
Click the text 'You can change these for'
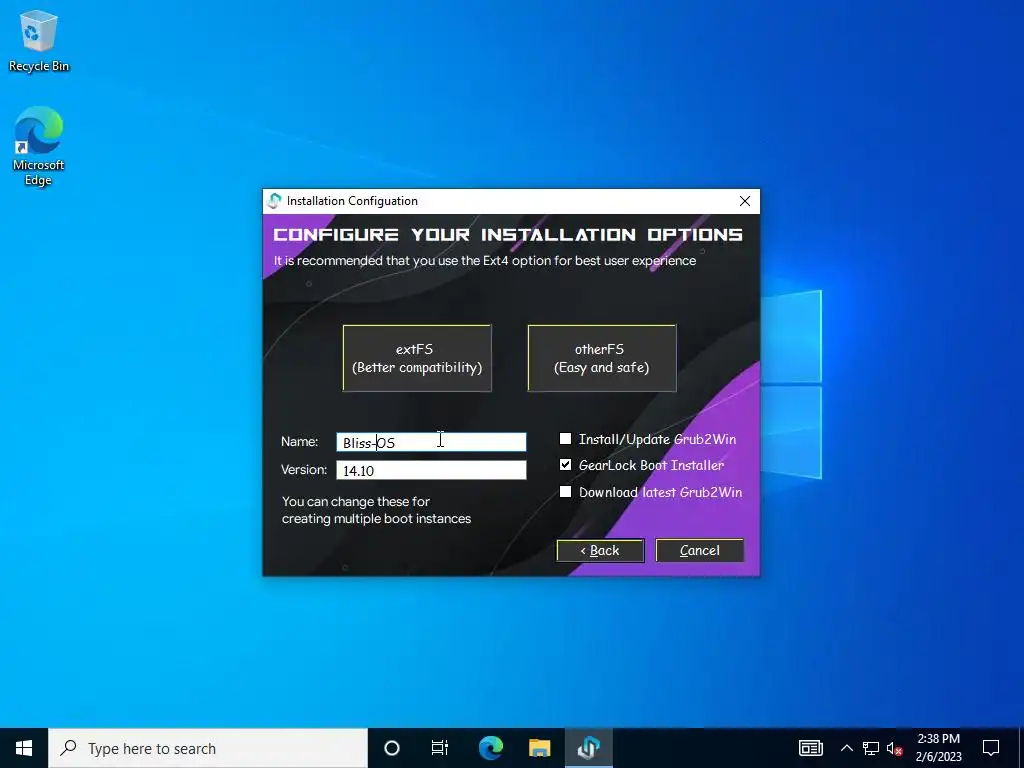pos(356,502)
